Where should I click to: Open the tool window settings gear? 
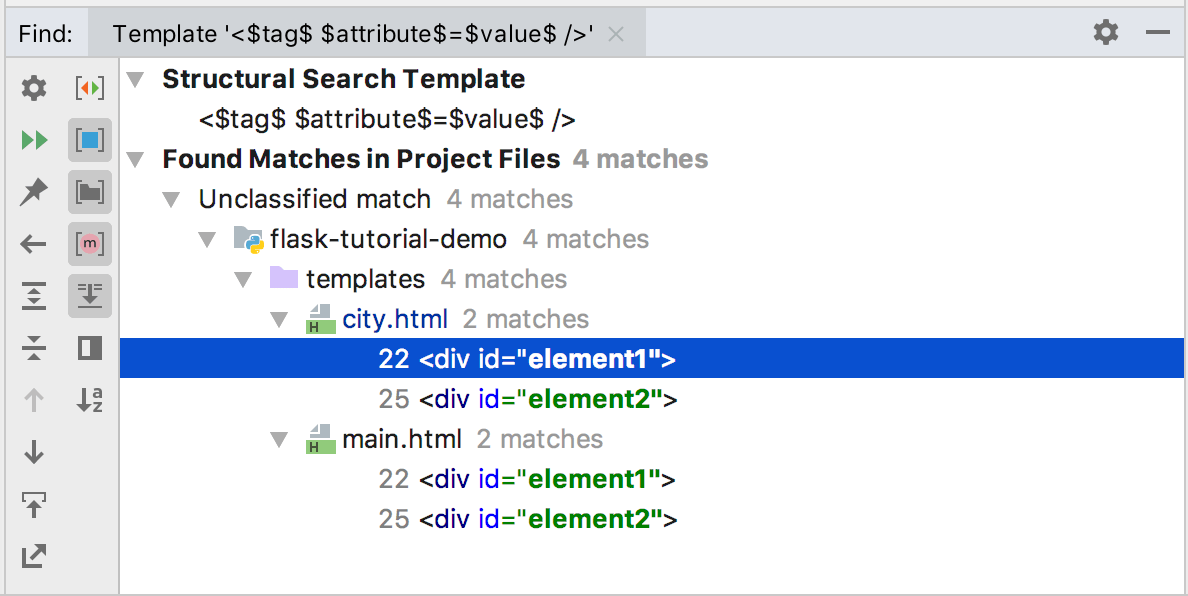[1105, 32]
